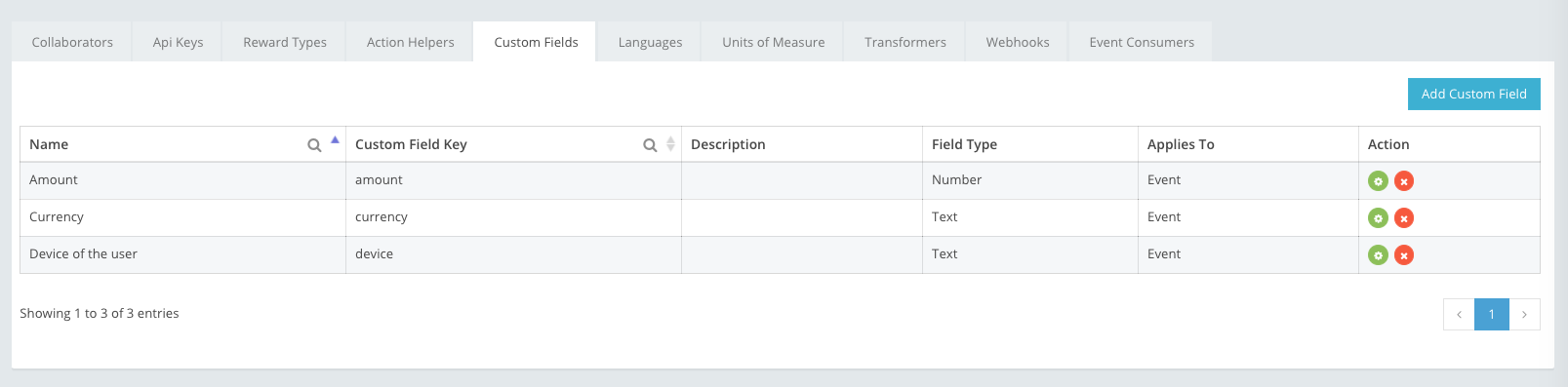1568x387 pixels.
Task: Click the Add Custom Field button
Action: click(1473, 94)
